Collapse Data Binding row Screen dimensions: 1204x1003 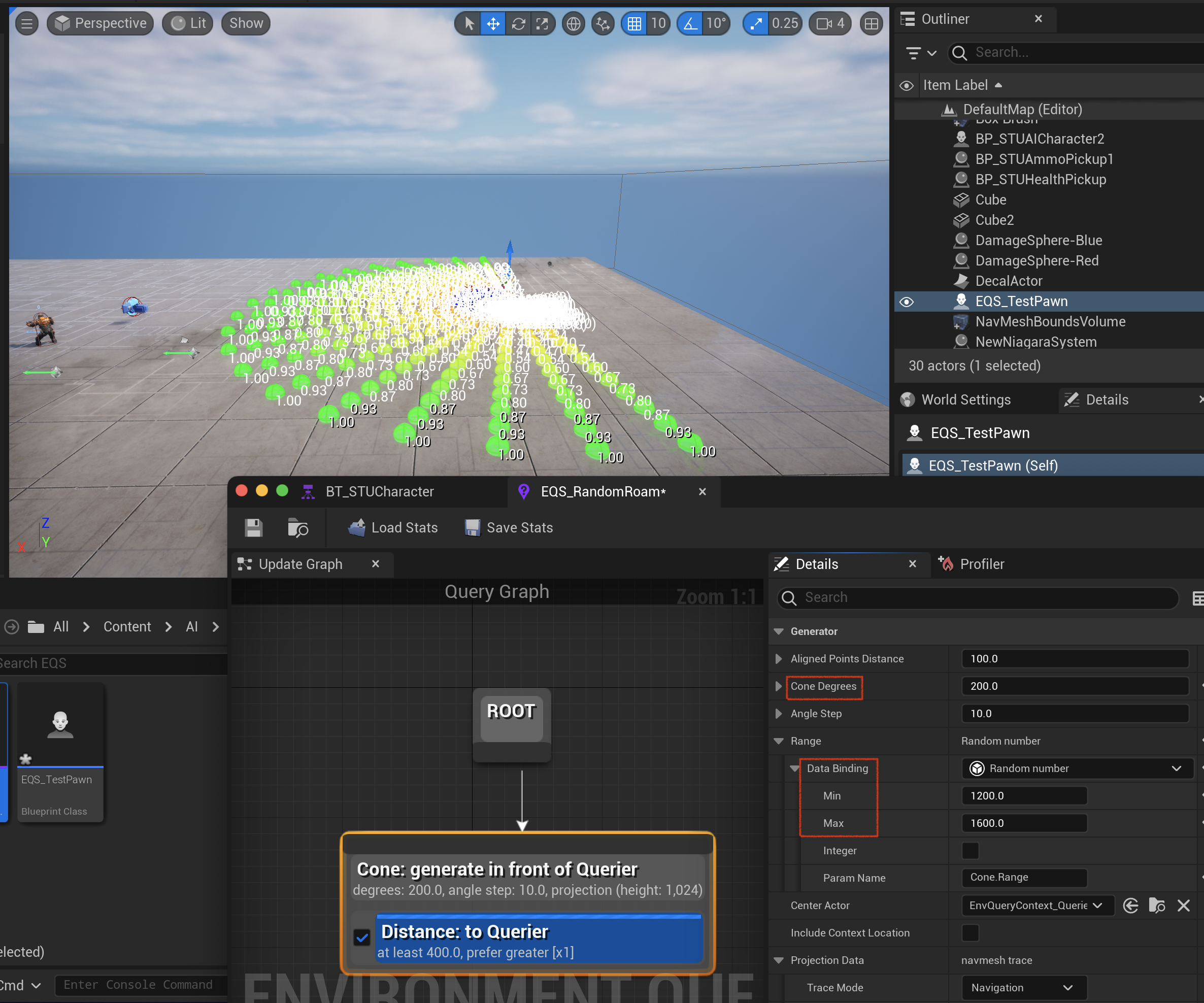(x=795, y=768)
